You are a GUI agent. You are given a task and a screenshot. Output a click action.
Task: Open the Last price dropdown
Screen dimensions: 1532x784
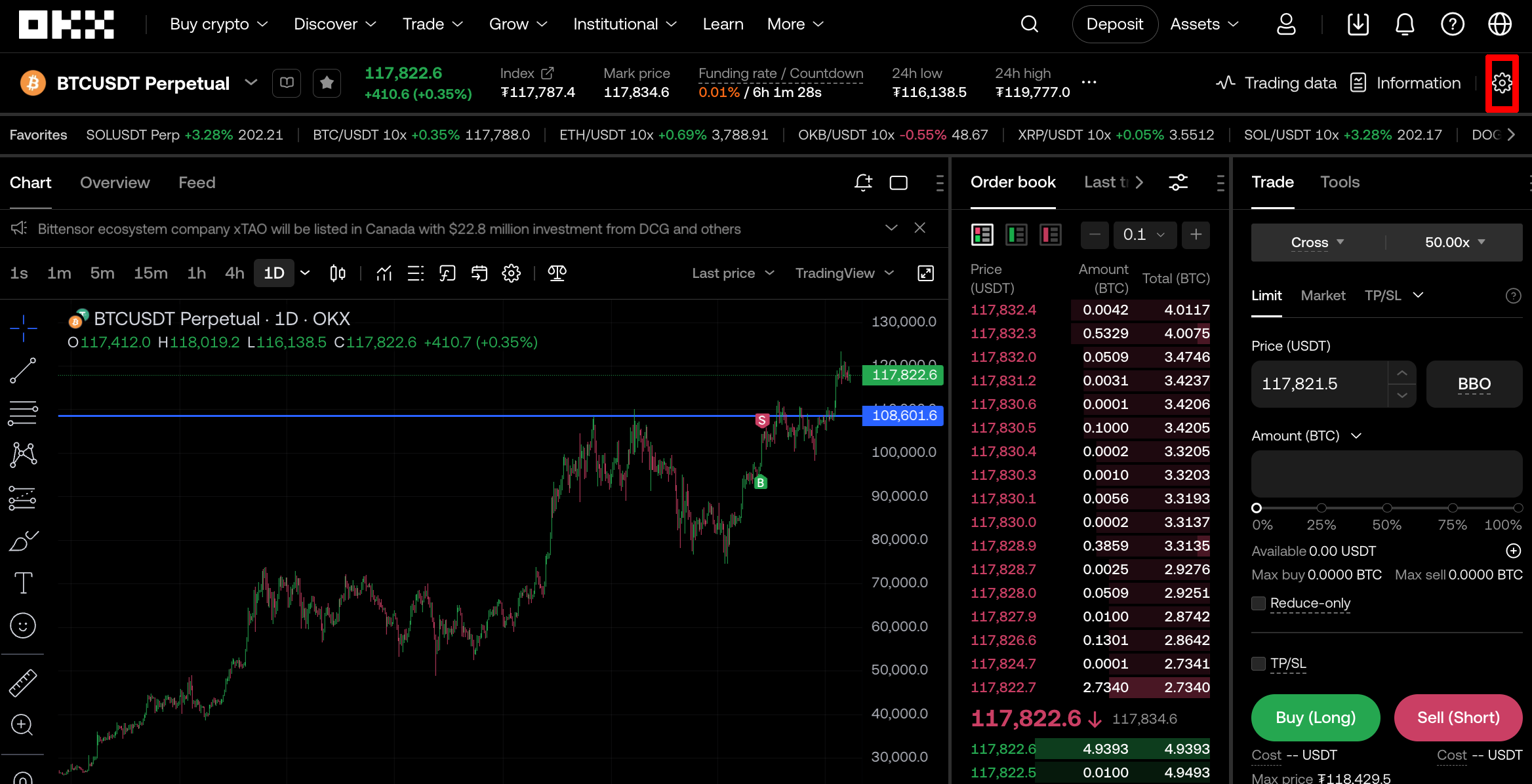733,273
